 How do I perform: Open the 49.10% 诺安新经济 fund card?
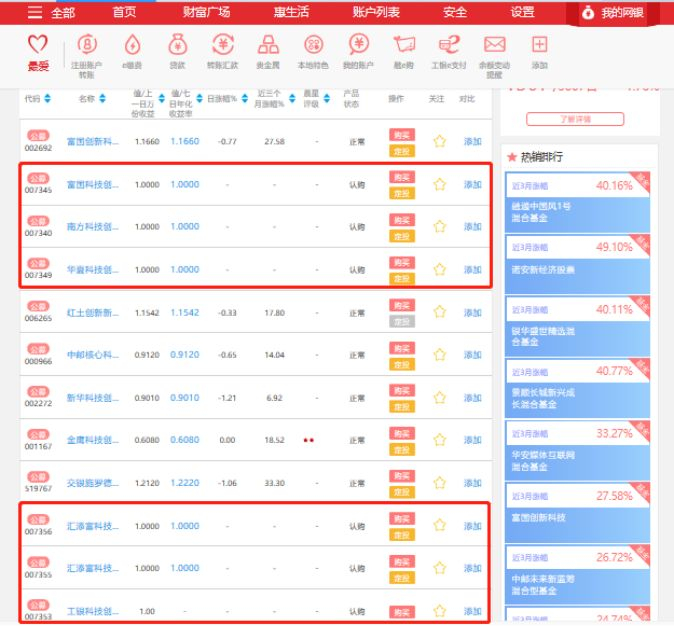click(577, 264)
